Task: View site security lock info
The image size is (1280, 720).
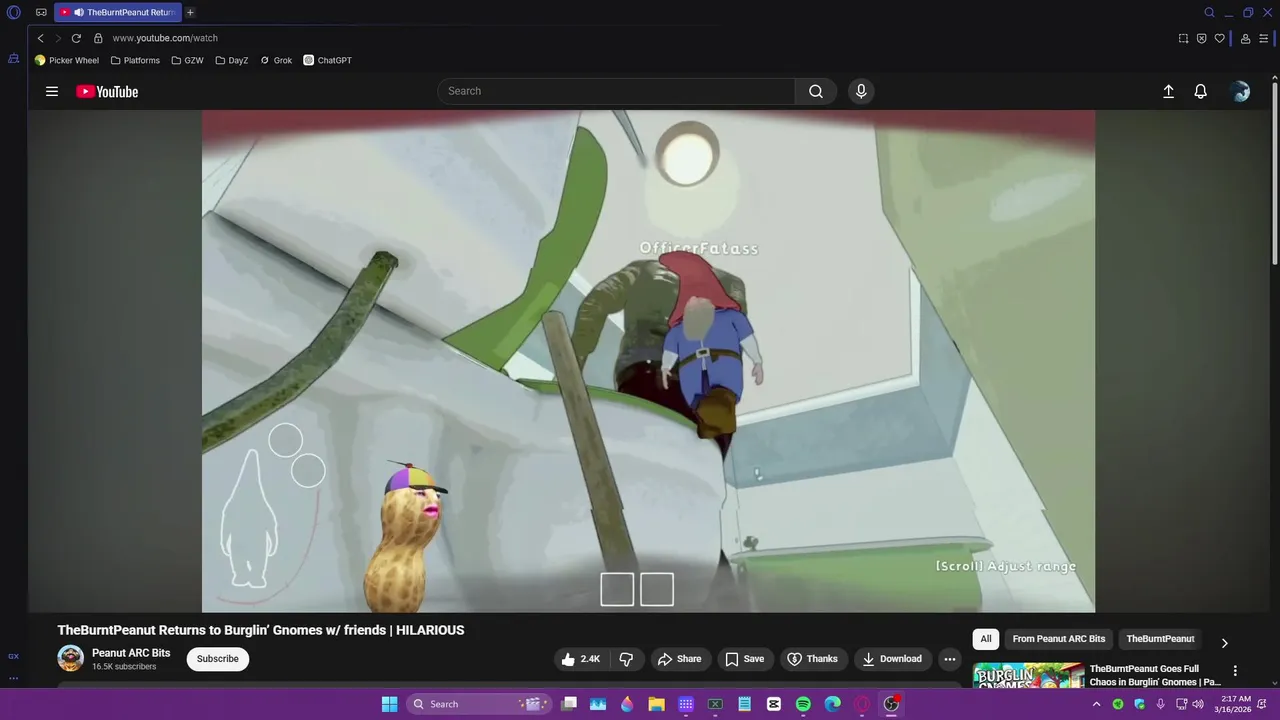Action: [98, 38]
